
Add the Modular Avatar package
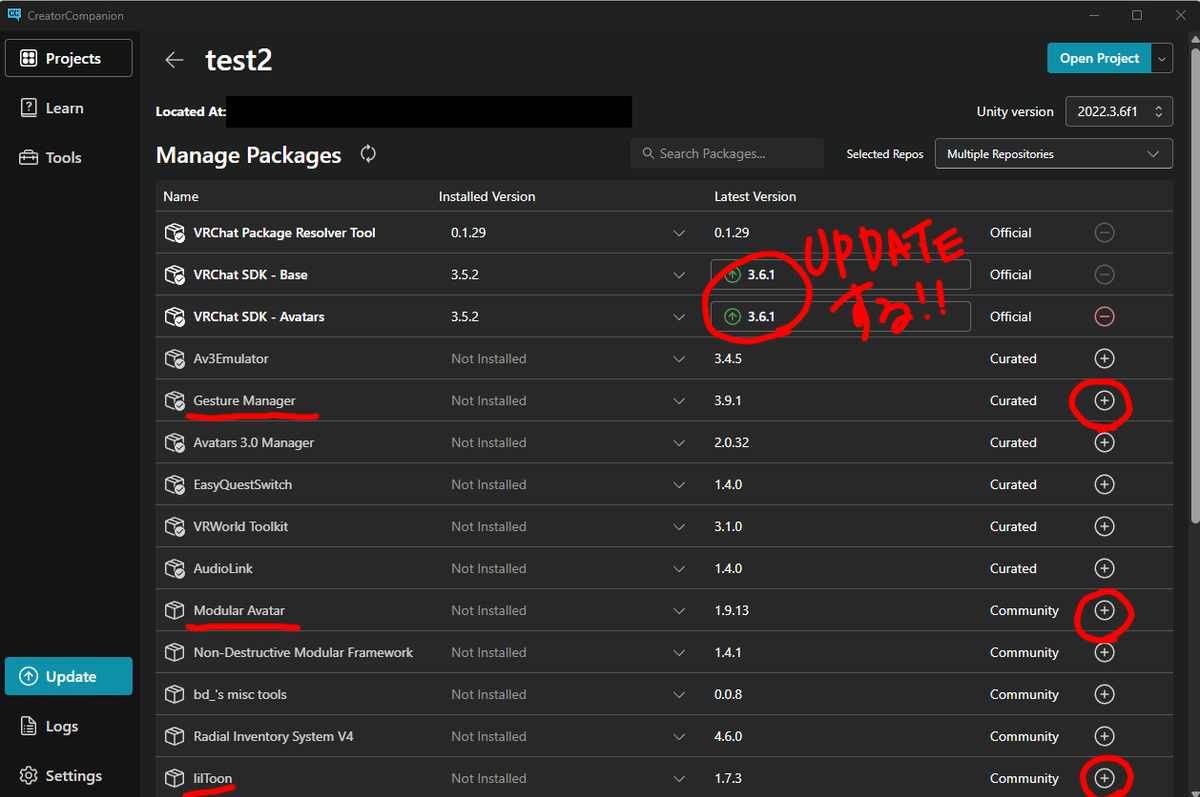(1104, 610)
